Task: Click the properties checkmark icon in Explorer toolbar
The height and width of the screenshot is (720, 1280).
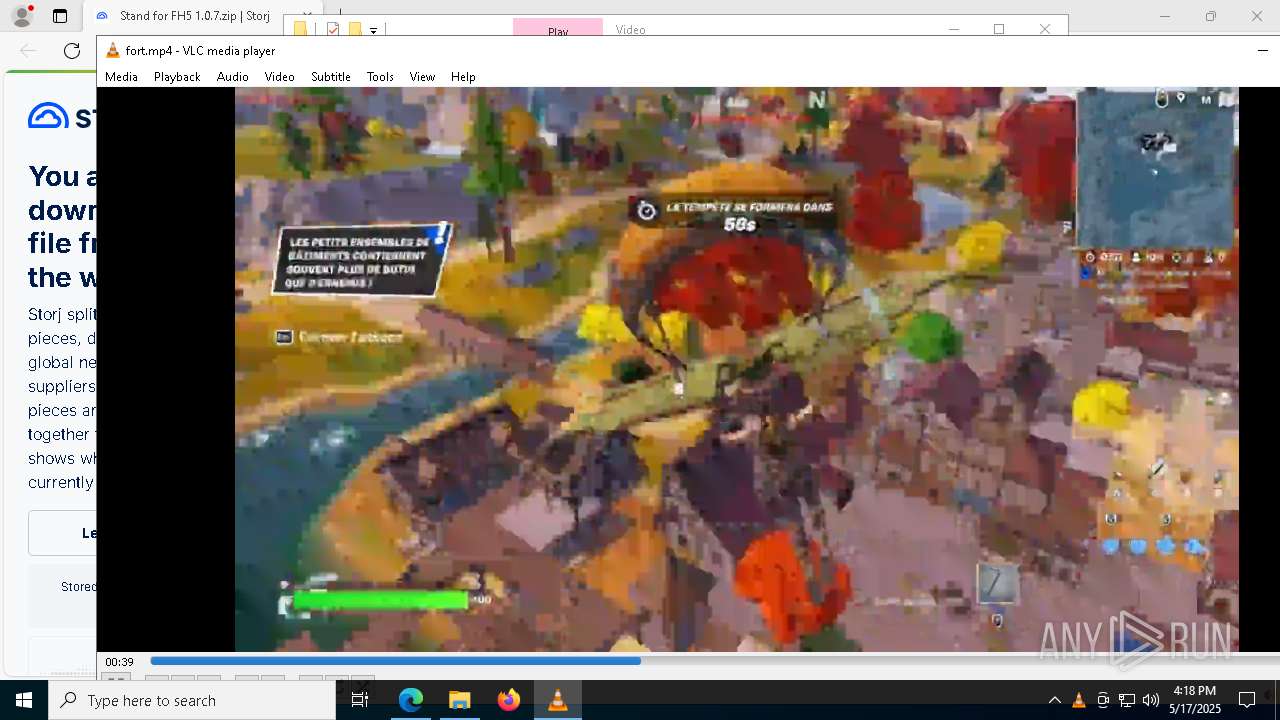Action: (x=333, y=30)
